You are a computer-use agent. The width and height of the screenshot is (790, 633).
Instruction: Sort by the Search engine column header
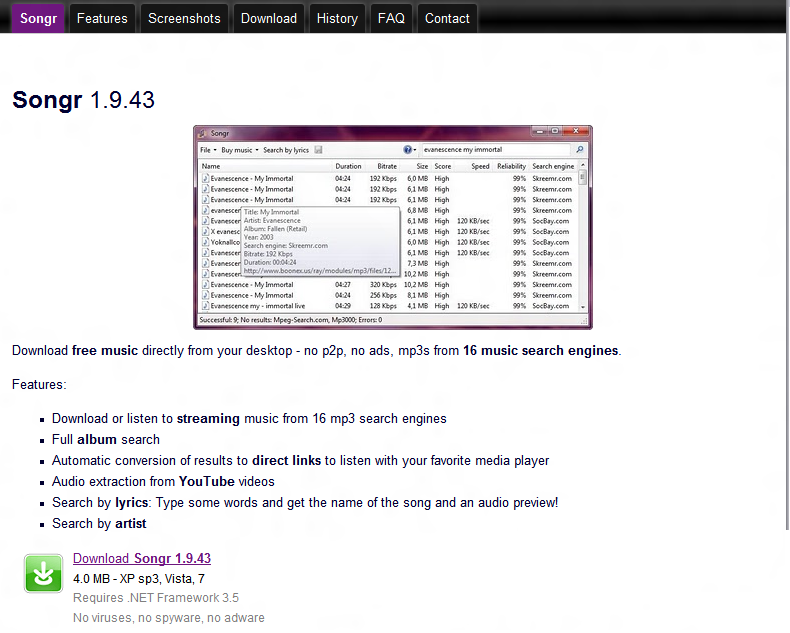click(553, 166)
